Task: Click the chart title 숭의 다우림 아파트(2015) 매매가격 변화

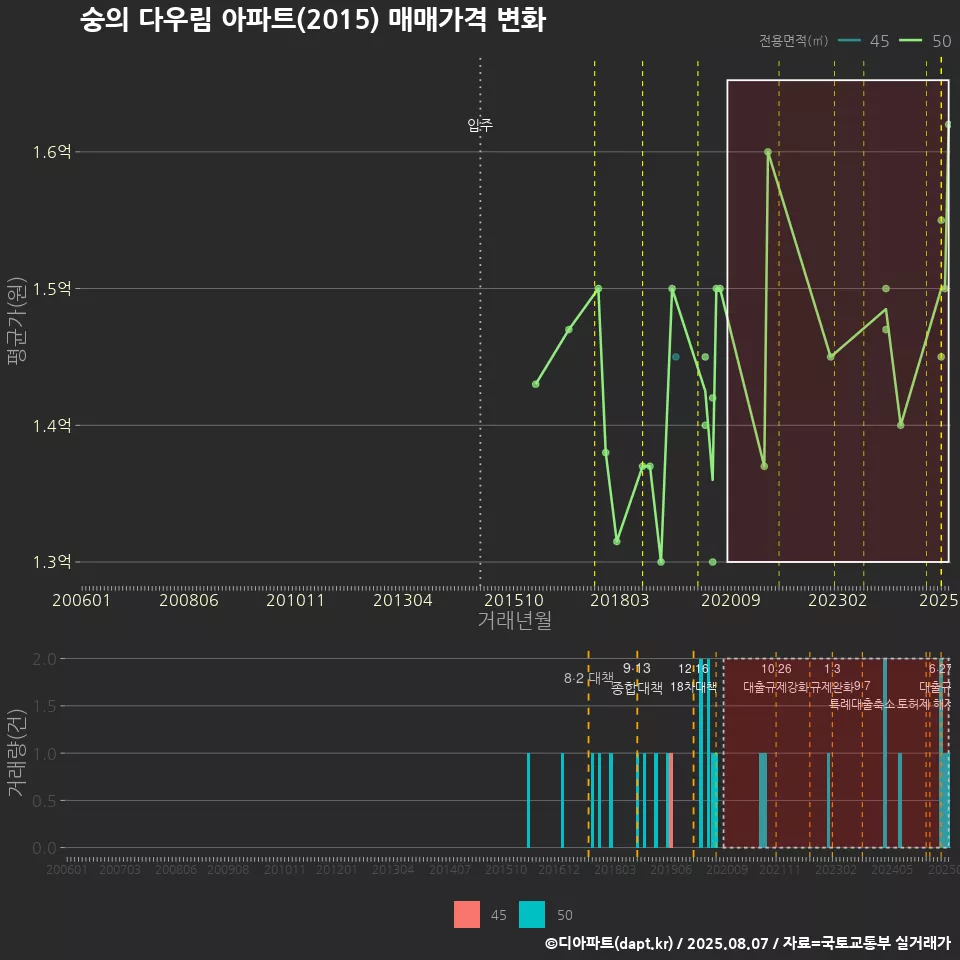Action: click(x=313, y=19)
